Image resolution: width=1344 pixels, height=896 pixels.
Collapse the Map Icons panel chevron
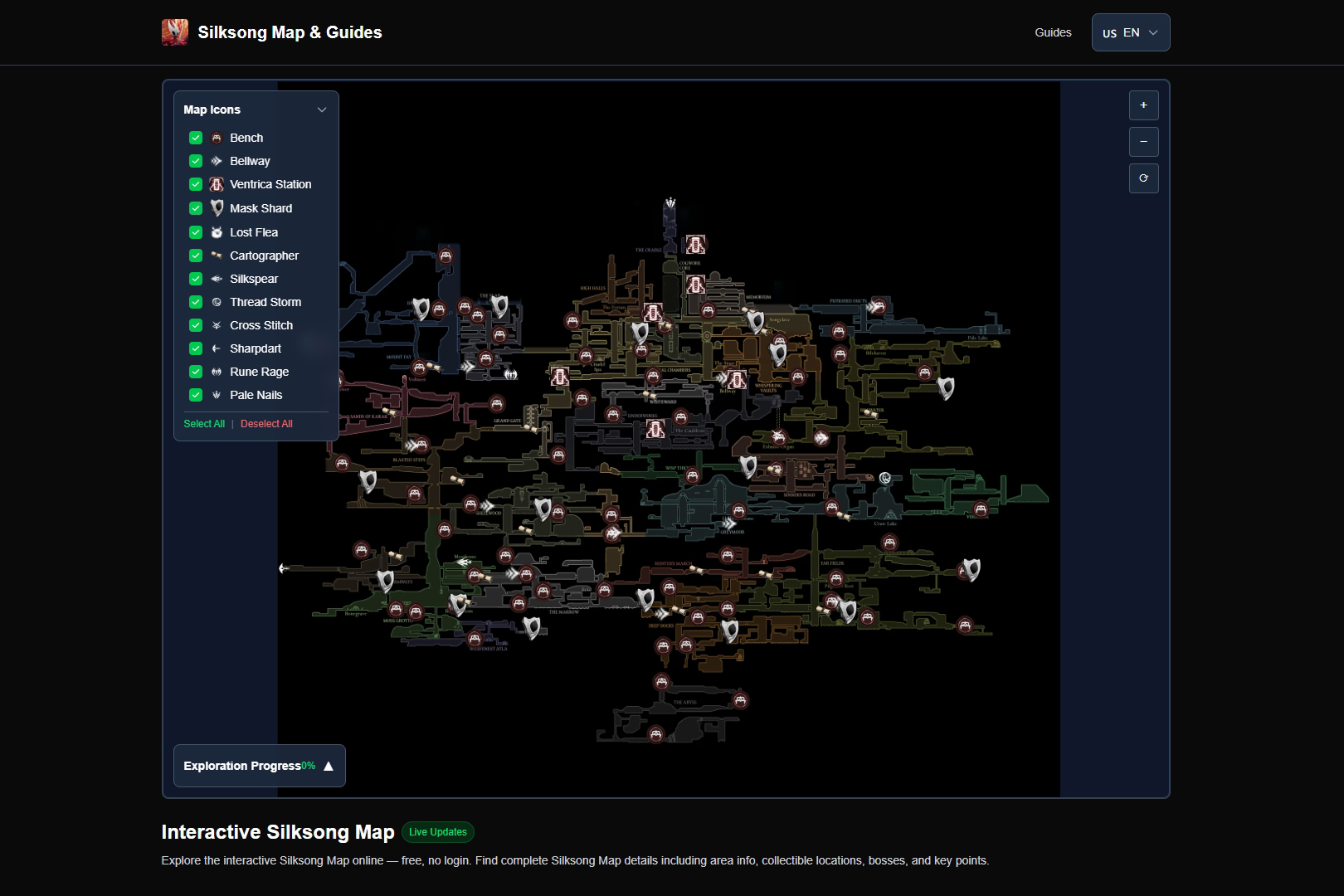[322, 110]
